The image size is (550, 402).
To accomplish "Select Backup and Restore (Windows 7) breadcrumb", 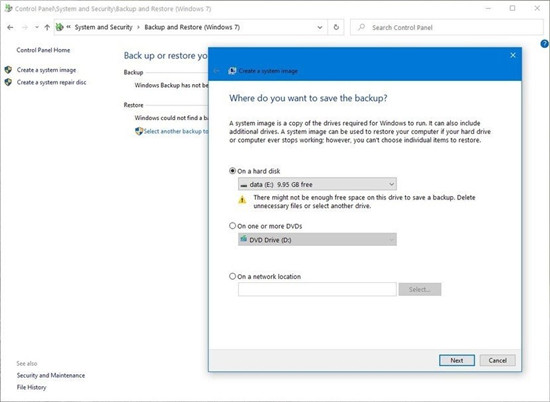I will tap(192, 27).
